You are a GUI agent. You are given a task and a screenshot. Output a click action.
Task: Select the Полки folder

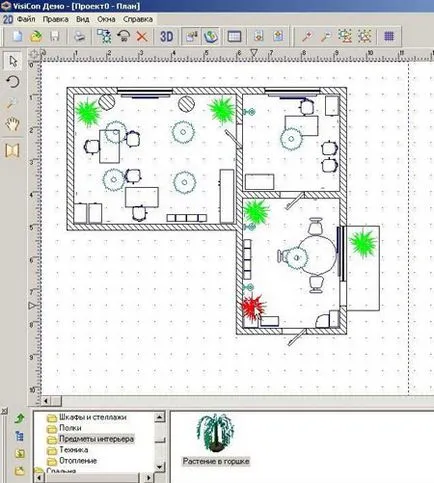click(x=70, y=428)
